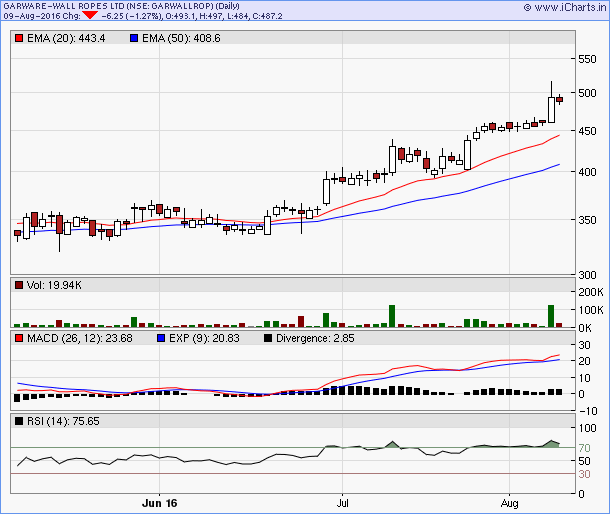Click the 500 price axis label
The width and height of the screenshot is (610, 514).
(x=587, y=93)
